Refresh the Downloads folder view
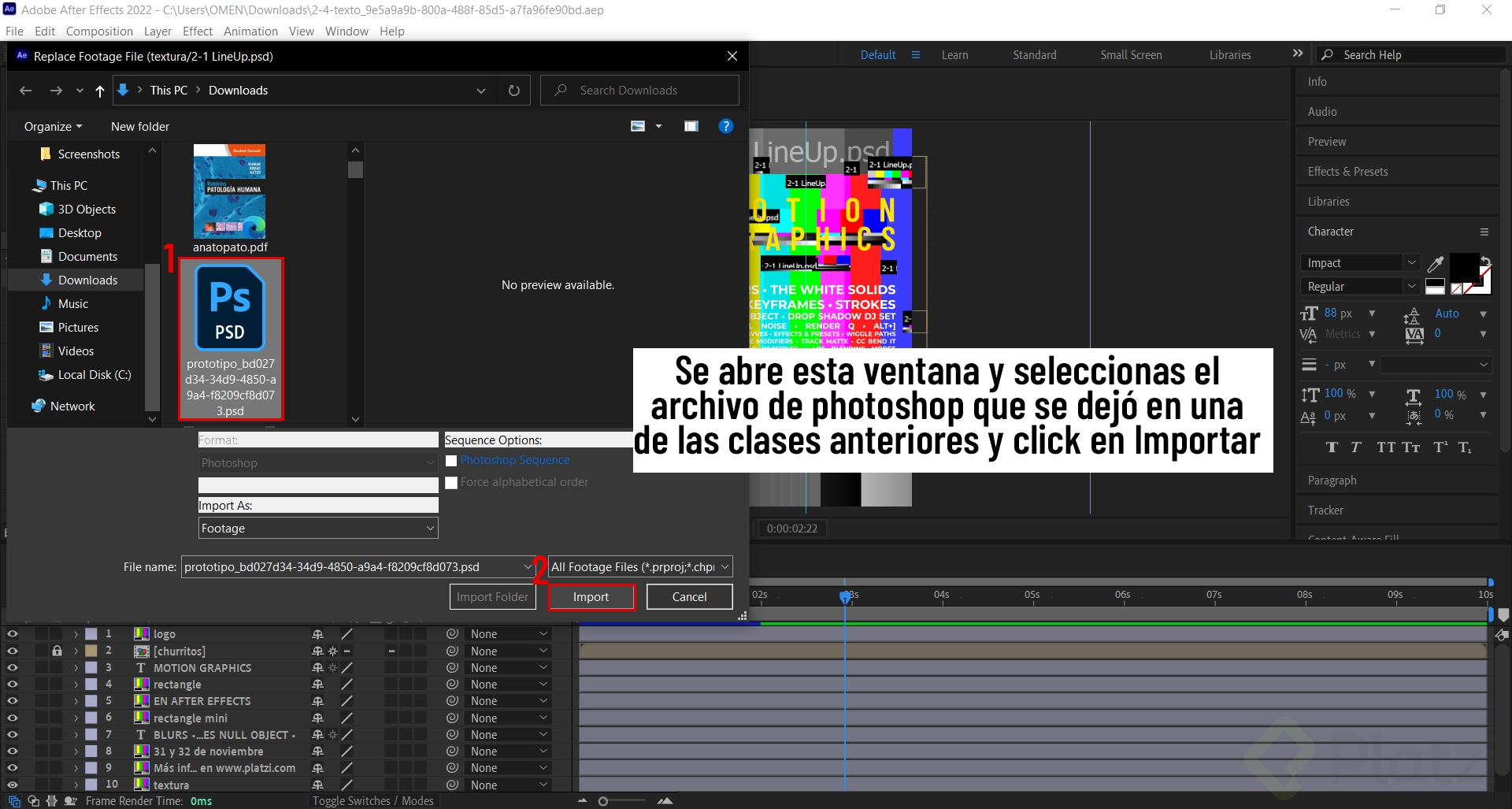The image size is (1512, 809). [x=514, y=90]
